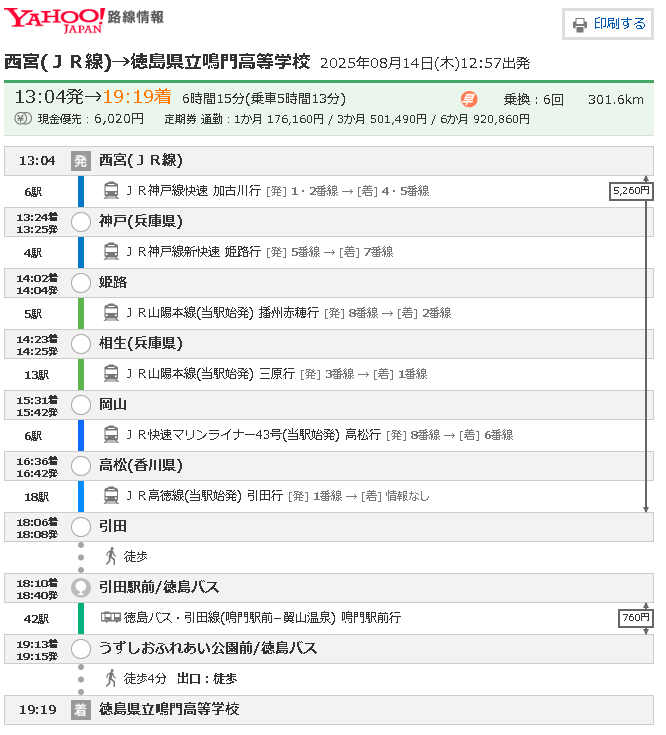Click the 18駅 stop count for 引田行
The width and height of the screenshot is (666, 735).
[37, 496]
